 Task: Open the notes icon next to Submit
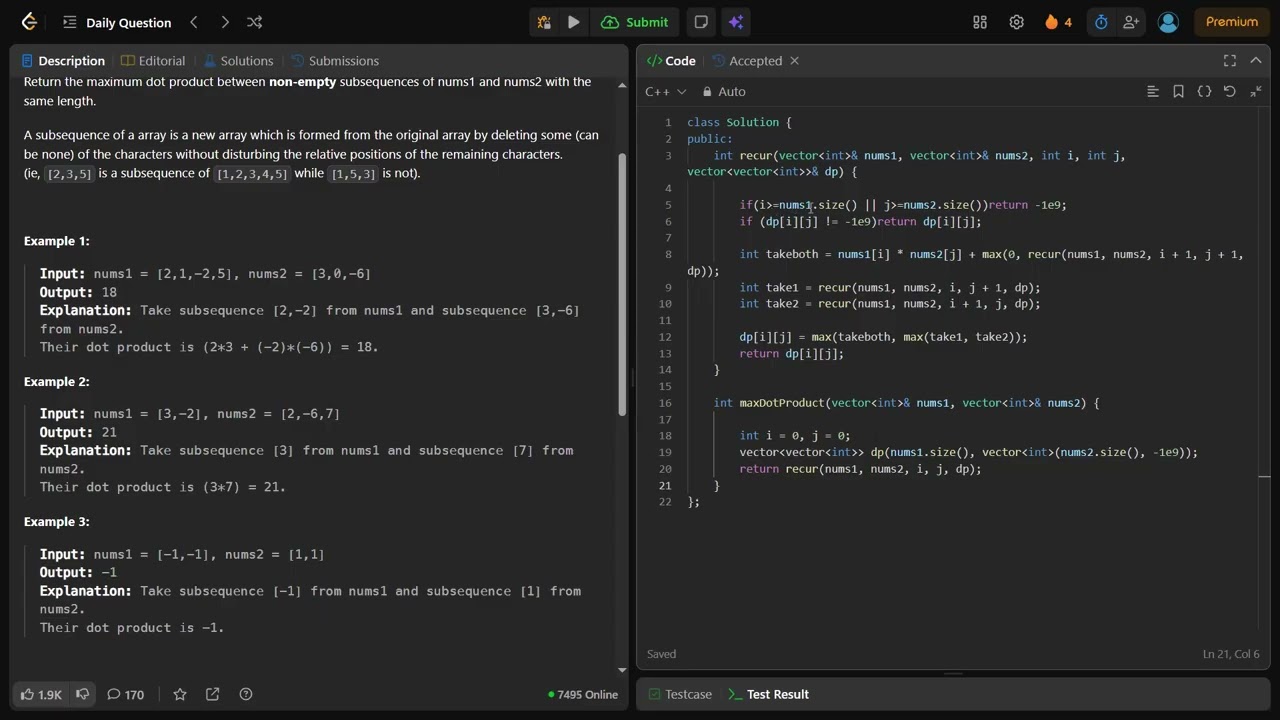(x=701, y=22)
